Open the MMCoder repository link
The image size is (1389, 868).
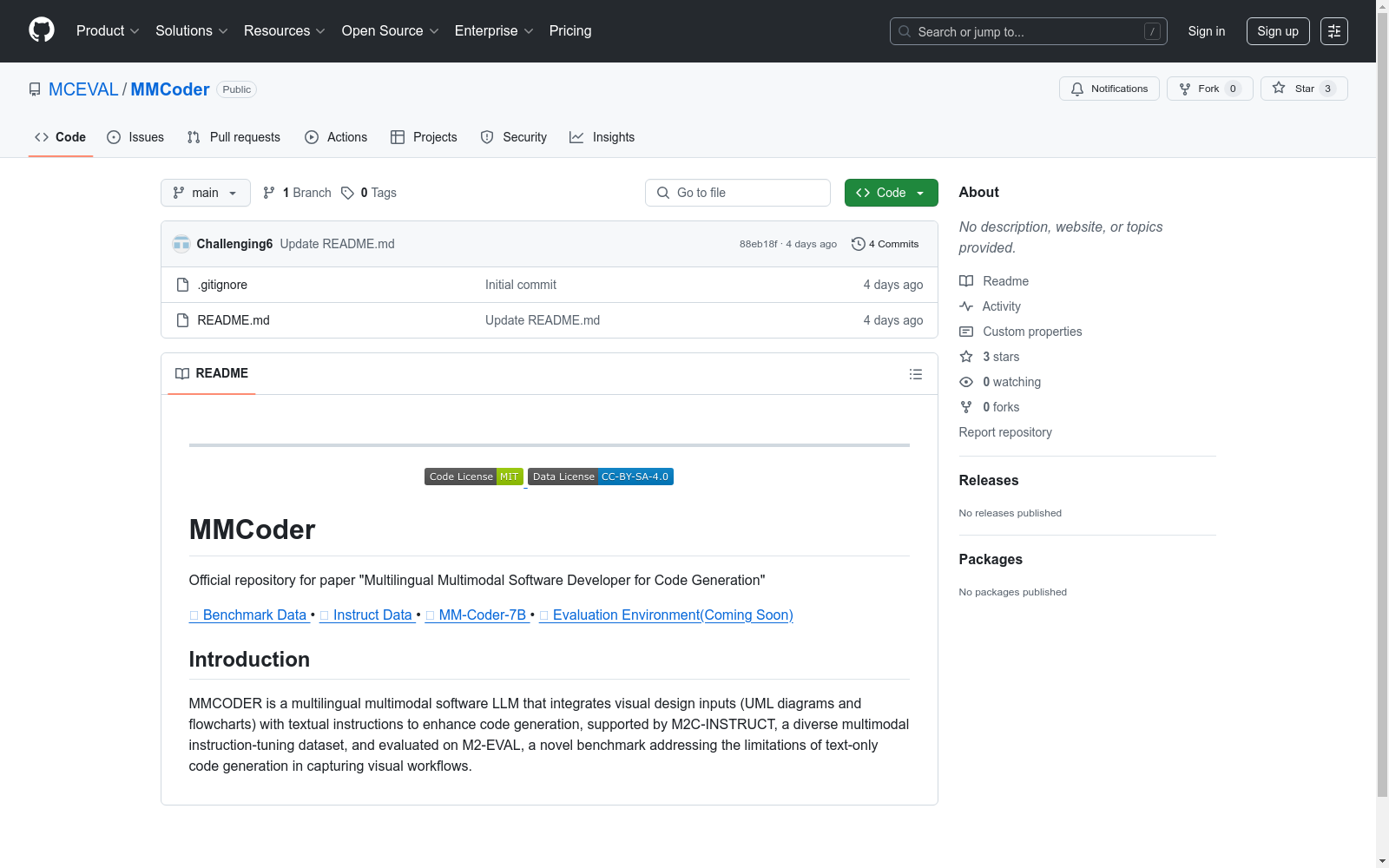pos(170,89)
